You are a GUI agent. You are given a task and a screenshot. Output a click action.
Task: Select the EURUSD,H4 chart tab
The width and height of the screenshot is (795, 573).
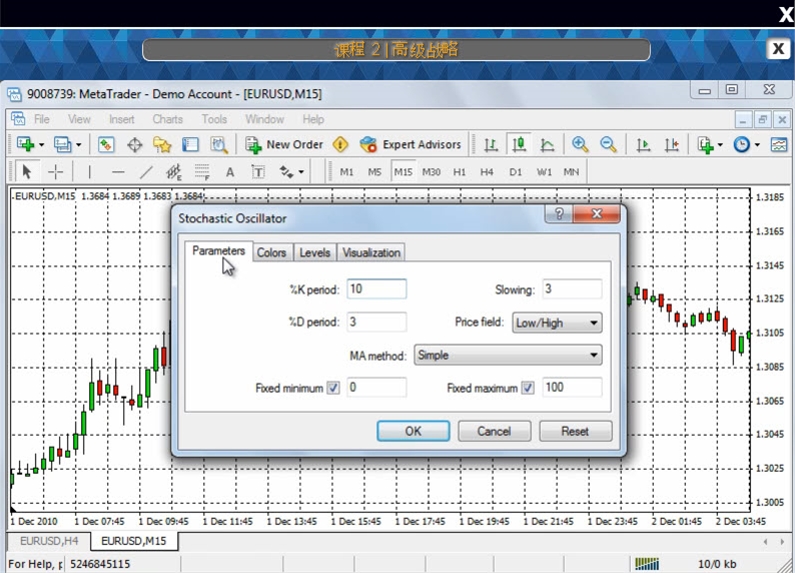point(49,541)
